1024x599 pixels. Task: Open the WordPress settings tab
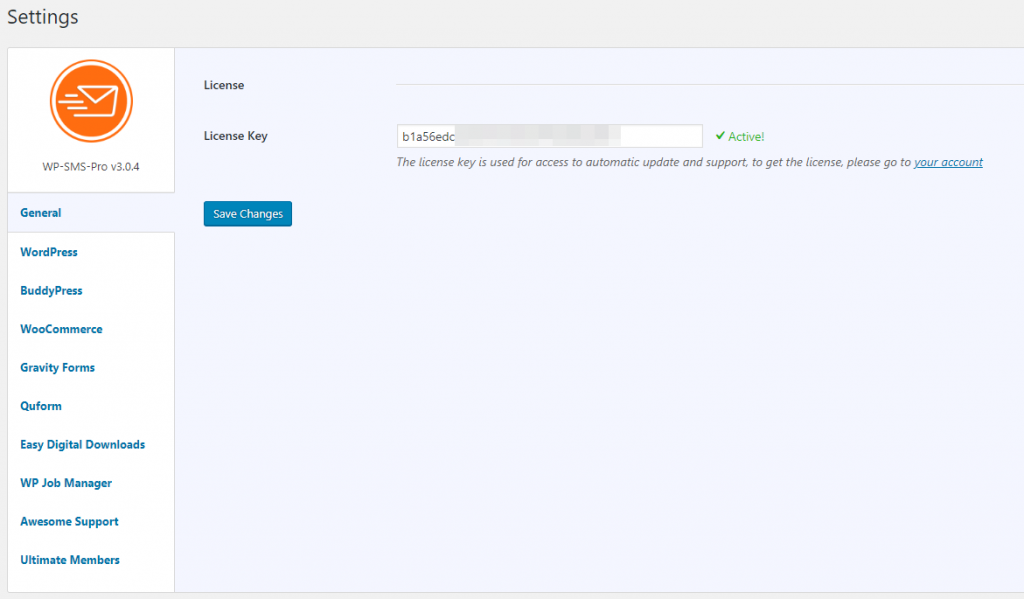[x=49, y=252]
